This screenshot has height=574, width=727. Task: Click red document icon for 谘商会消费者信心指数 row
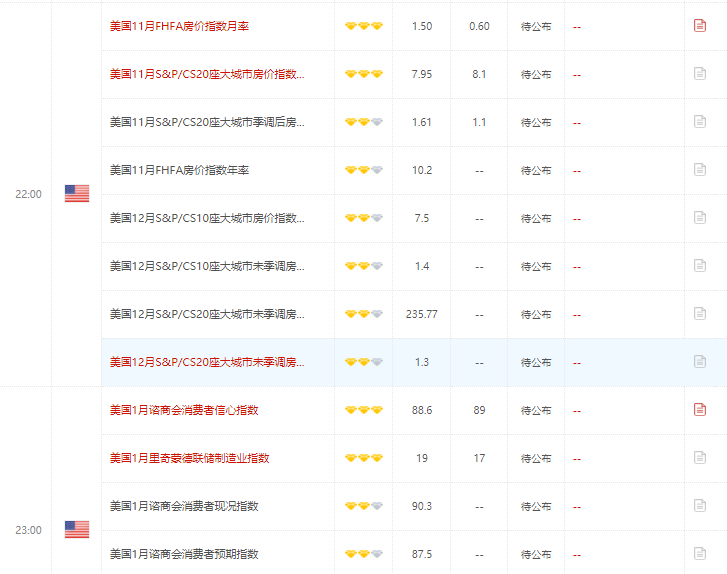pos(700,410)
